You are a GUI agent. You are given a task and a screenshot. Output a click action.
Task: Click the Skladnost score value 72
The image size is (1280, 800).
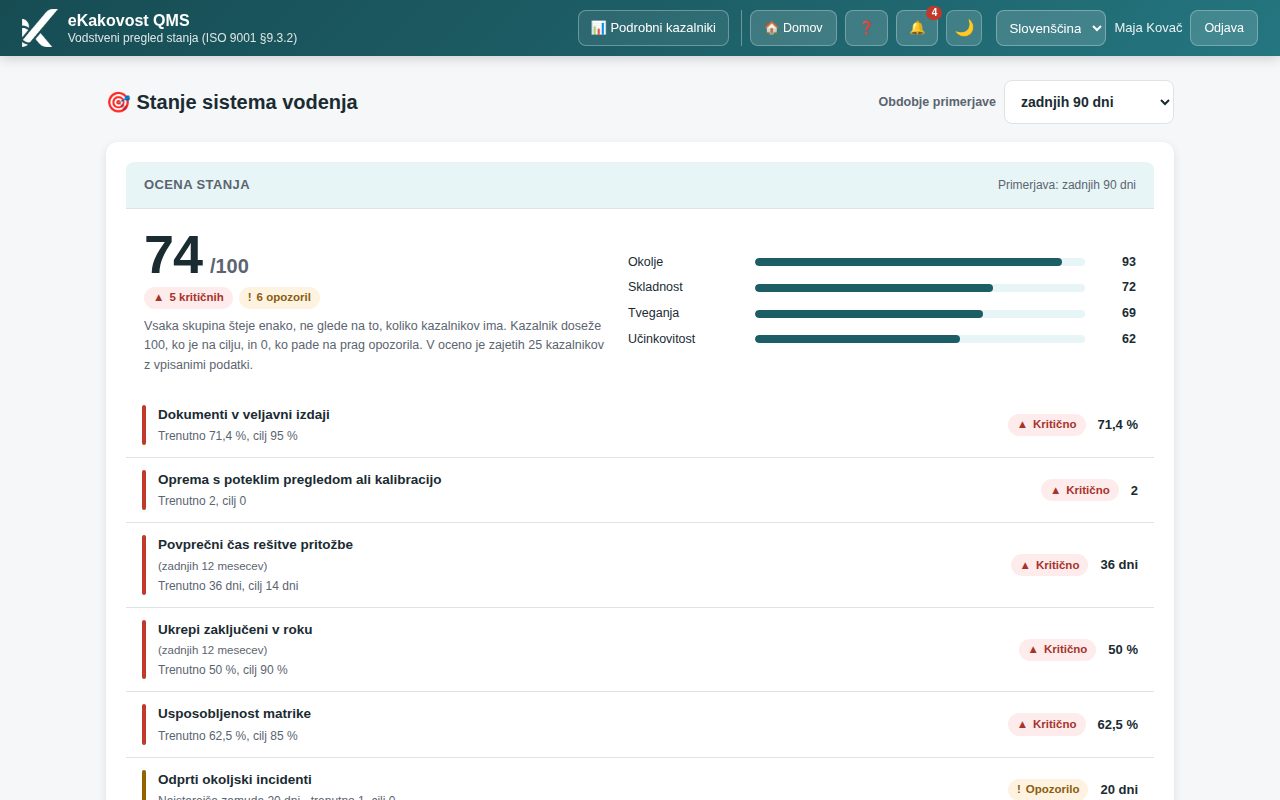pyautogui.click(x=1129, y=288)
